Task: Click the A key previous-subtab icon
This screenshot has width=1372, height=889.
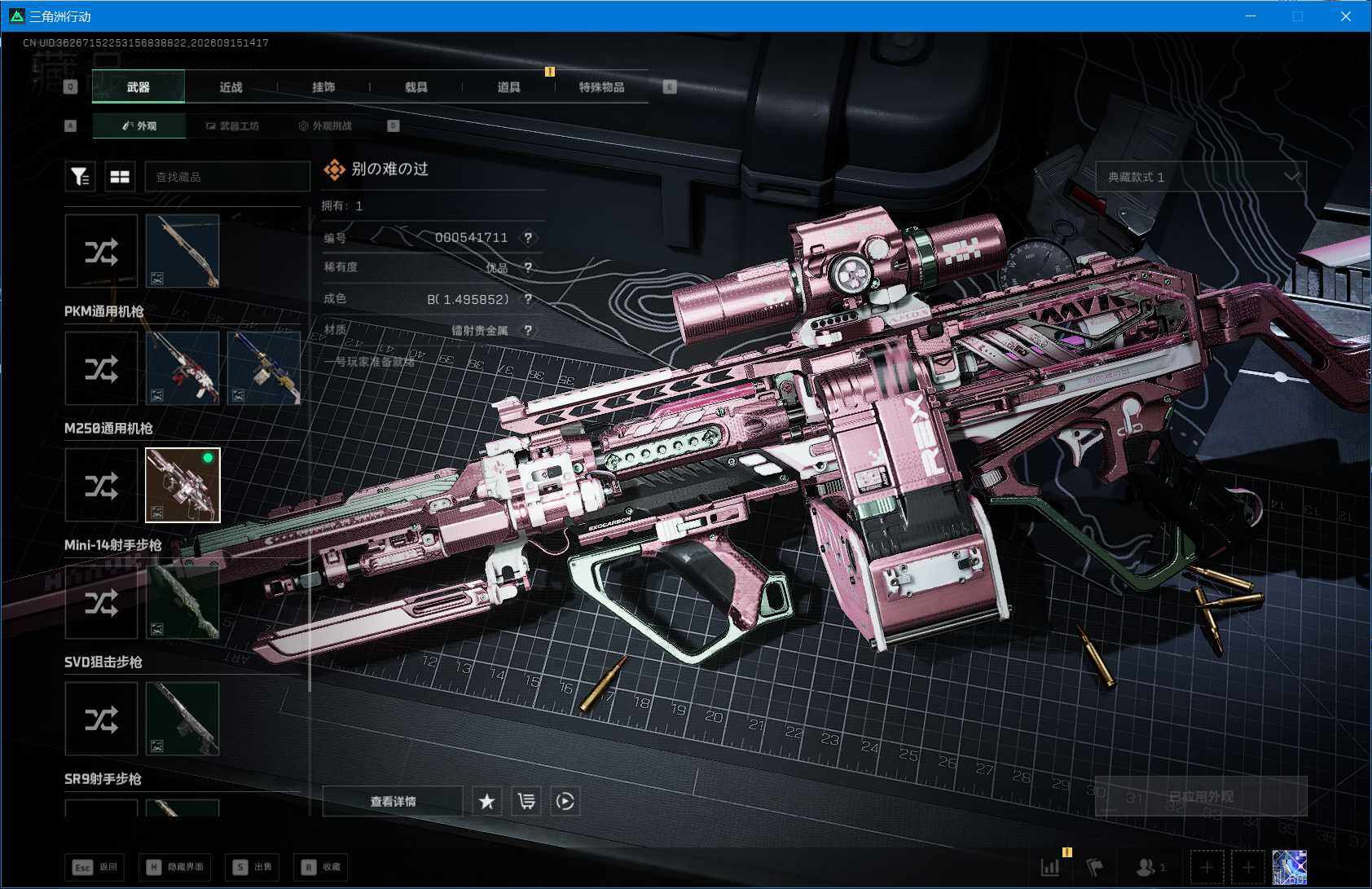Action: click(71, 125)
